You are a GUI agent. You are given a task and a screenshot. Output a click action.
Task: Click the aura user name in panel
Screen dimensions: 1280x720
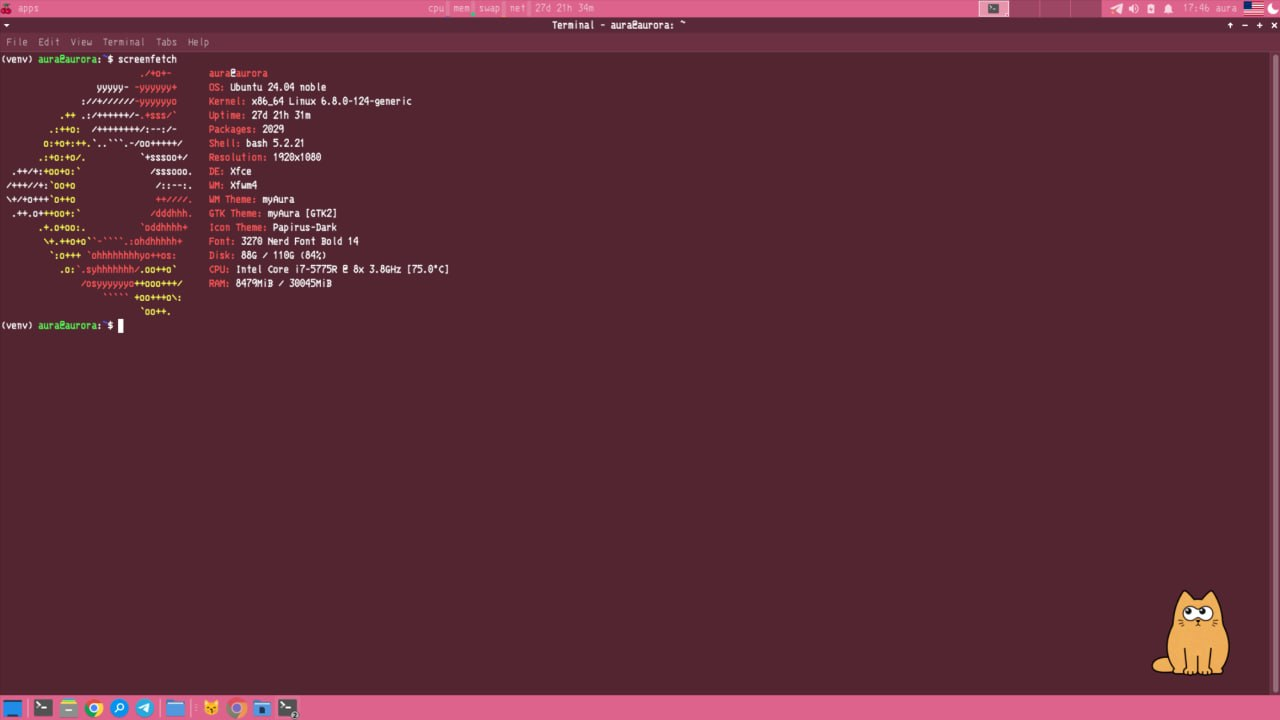(x=1226, y=8)
